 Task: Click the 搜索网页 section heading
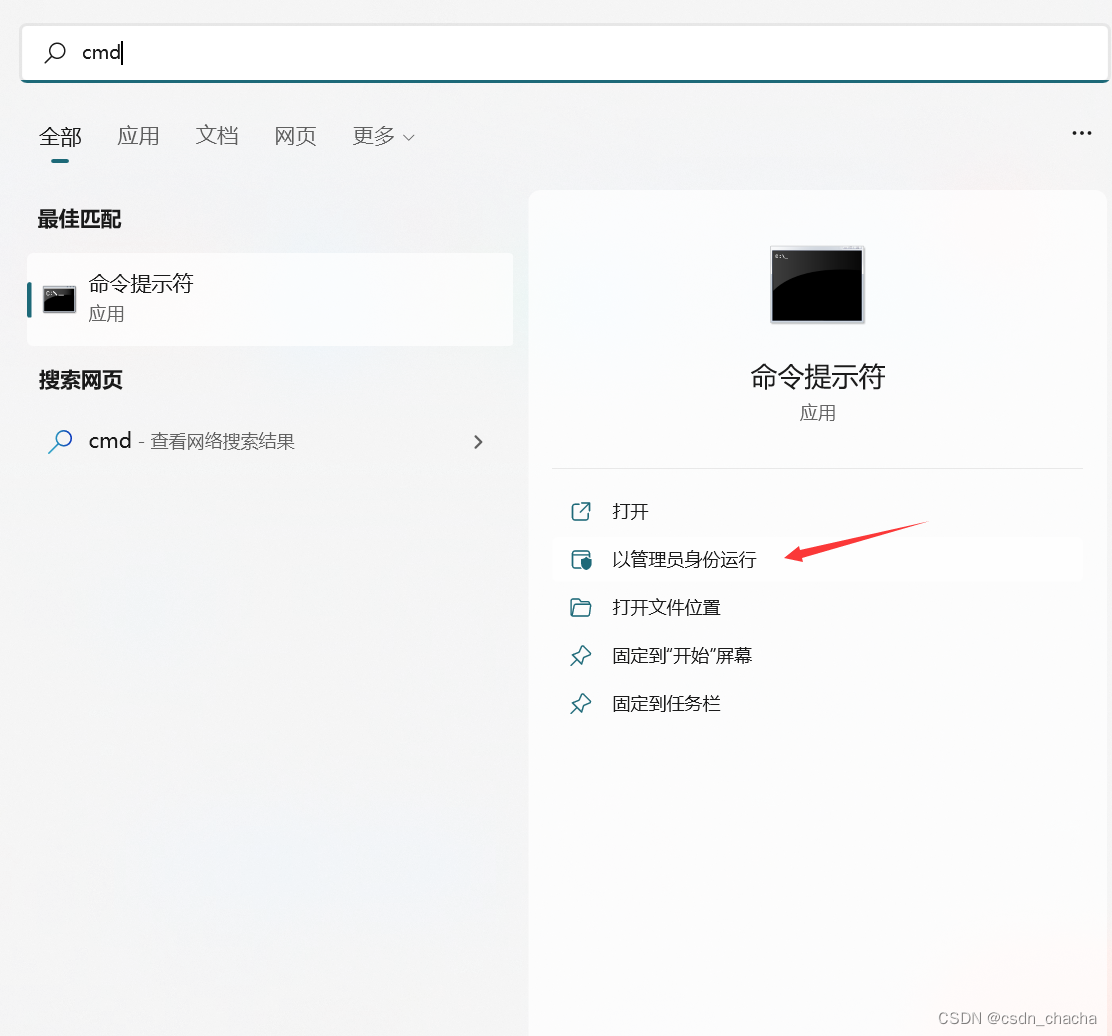click(80, 380)
